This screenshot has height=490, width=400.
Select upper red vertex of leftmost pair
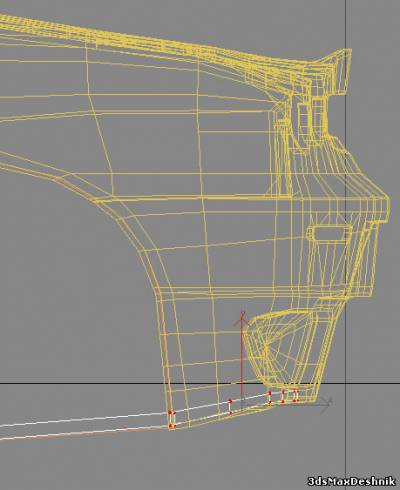tap(171, 413)
